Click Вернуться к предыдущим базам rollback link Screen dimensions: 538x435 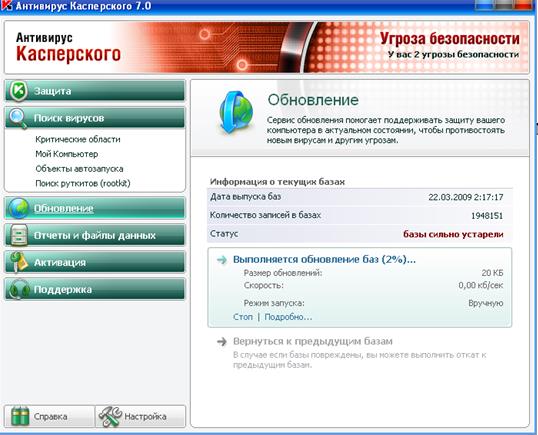point(313,341)
